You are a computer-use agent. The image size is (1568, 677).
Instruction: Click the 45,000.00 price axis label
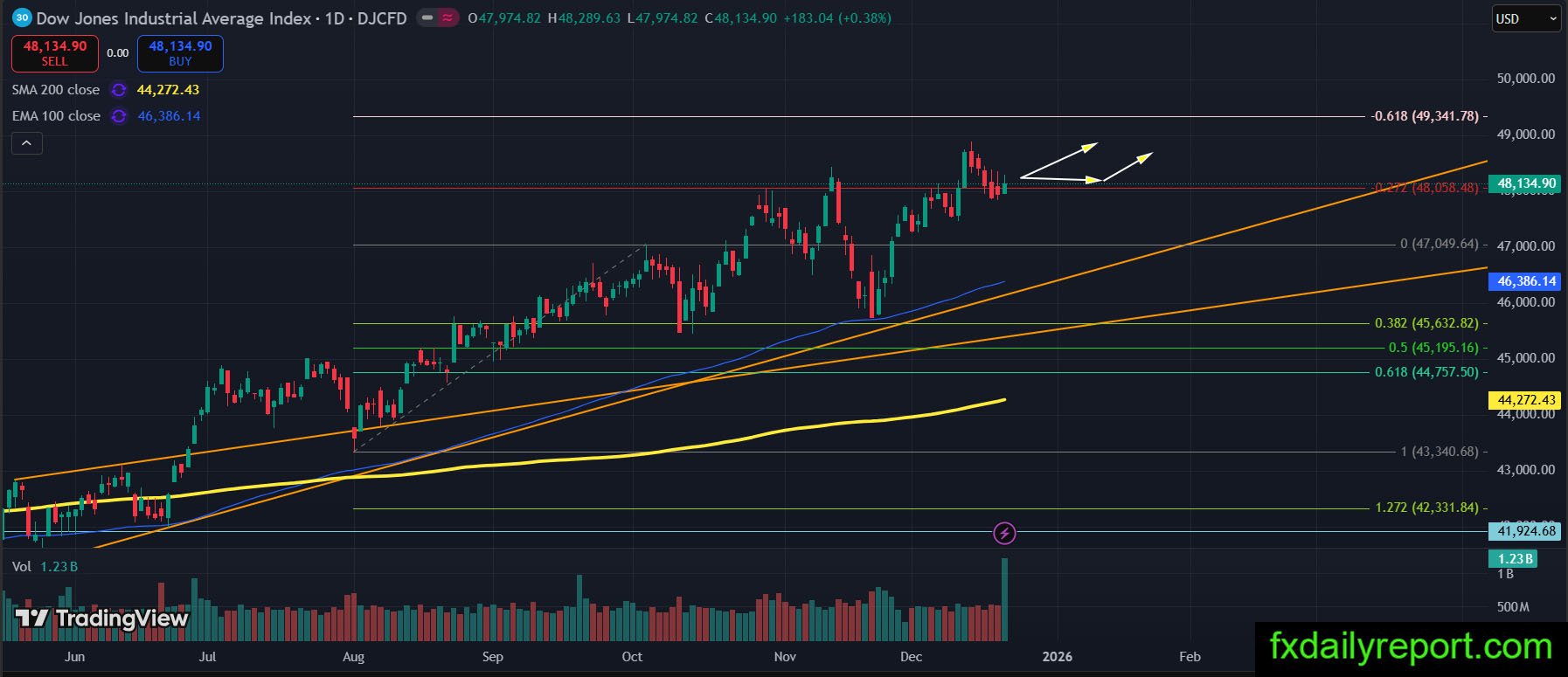[1526, 358]
